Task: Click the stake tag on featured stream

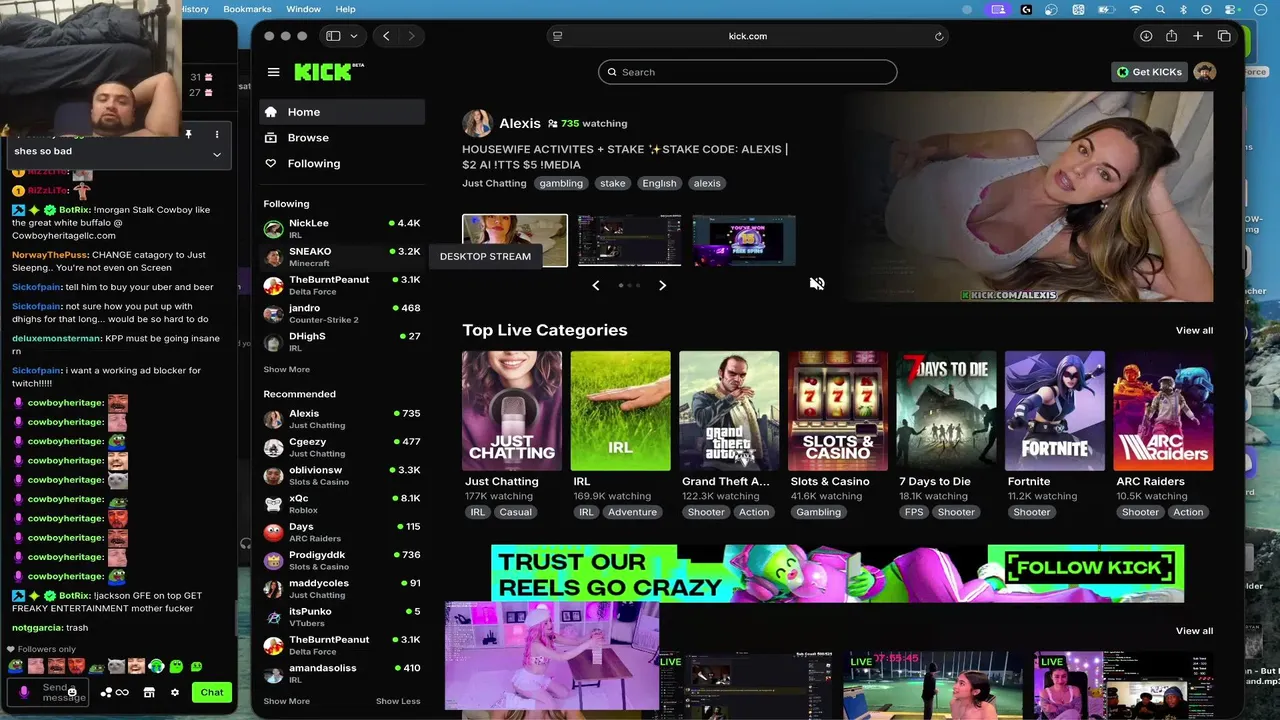Action: (613, 183)
